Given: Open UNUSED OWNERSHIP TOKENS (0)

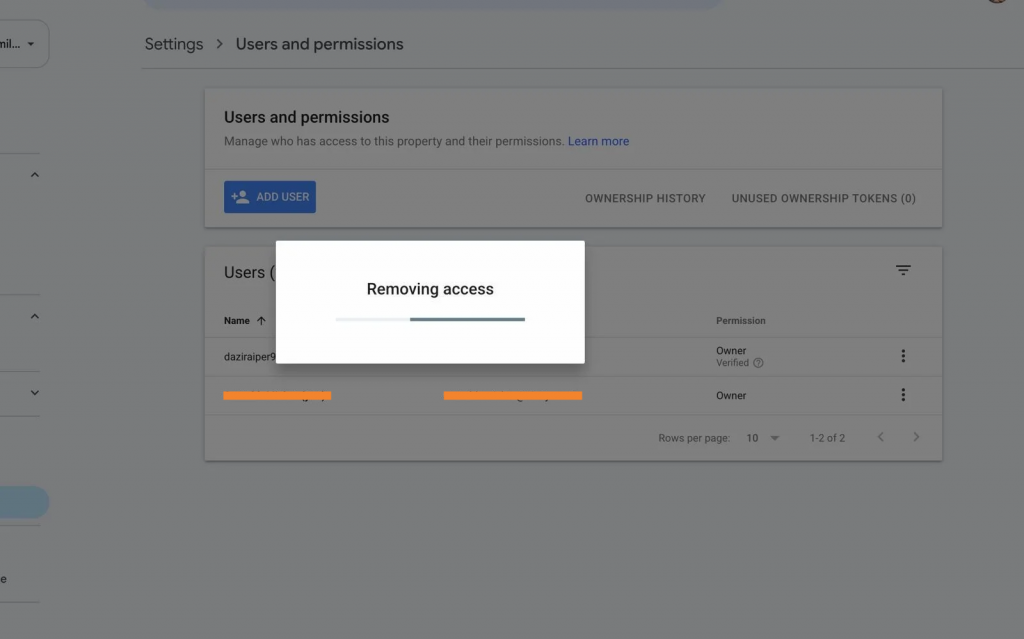Looking at the screenshot, I should pos(824,198).
